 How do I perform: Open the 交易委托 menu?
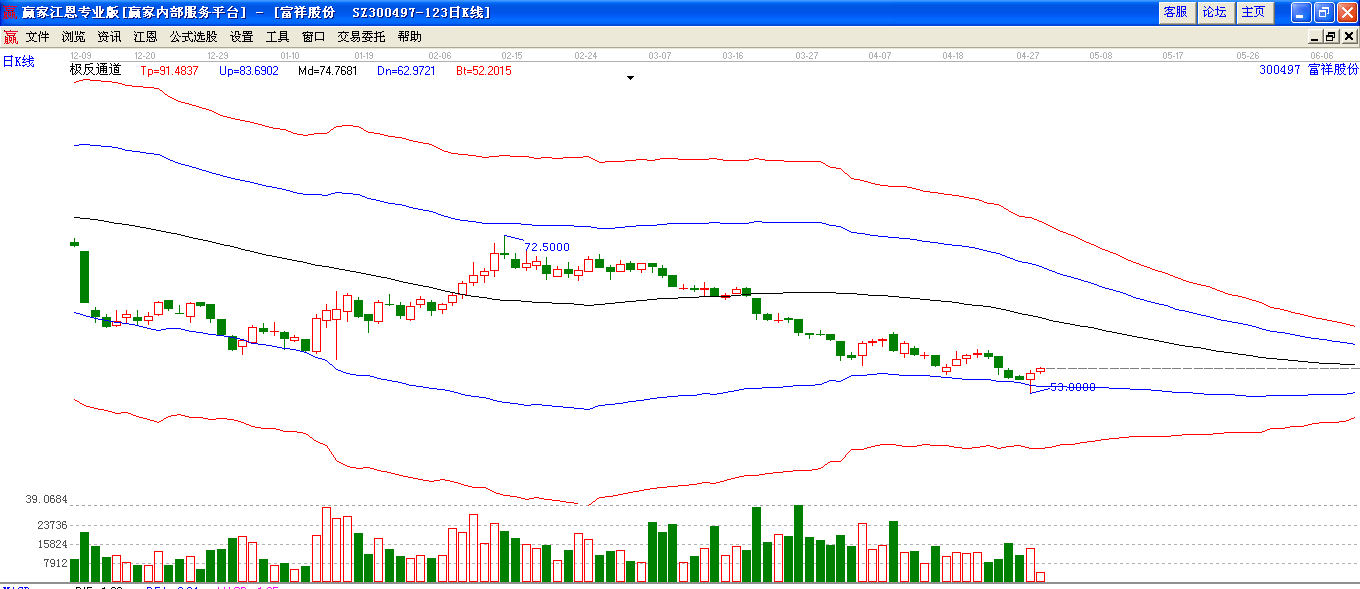361,37
